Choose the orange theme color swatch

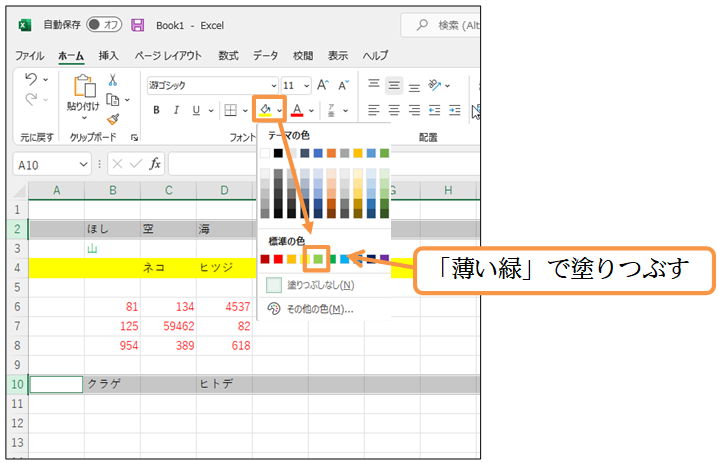[331, 153]
